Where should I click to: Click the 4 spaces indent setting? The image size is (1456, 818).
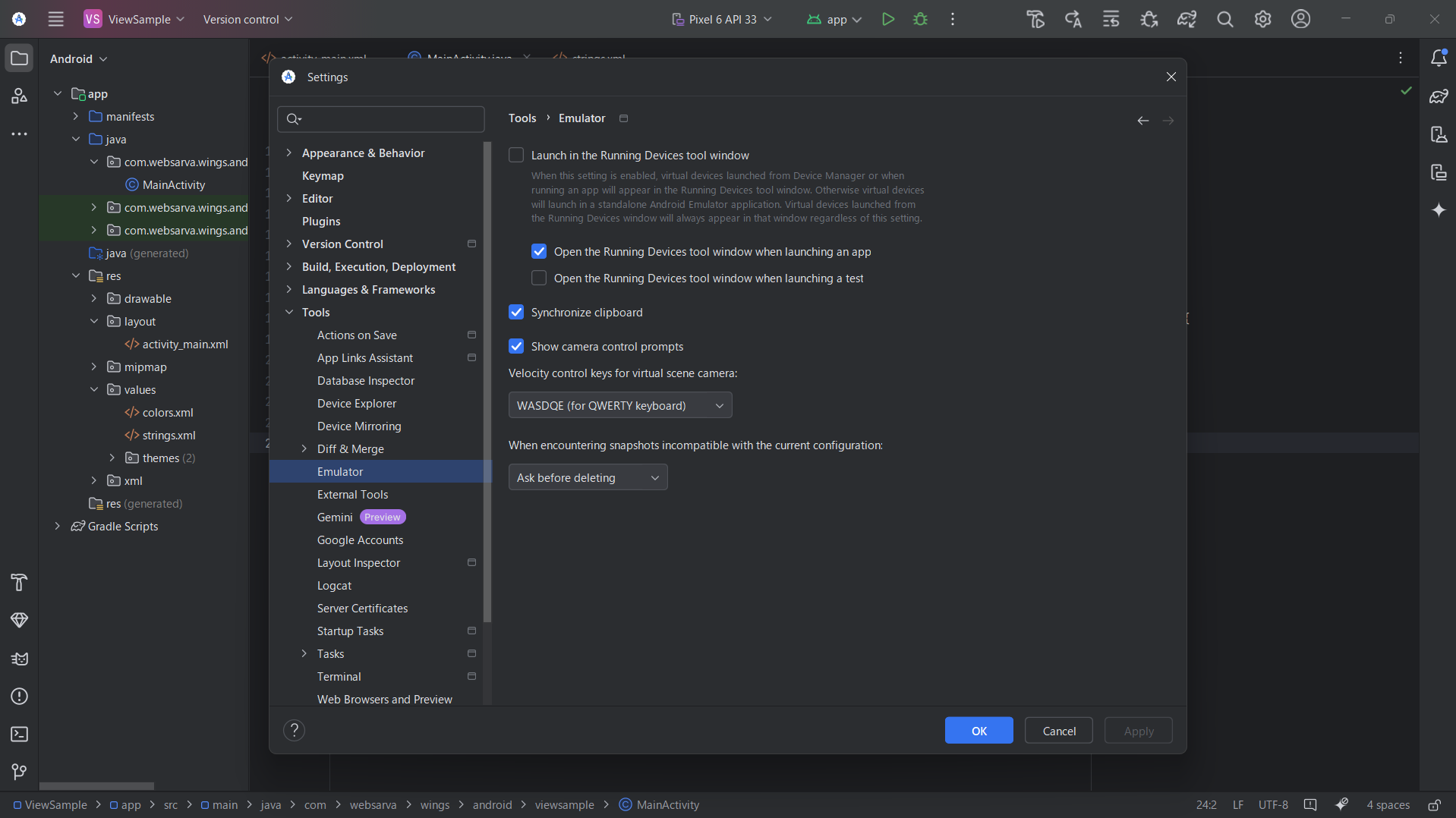point(1388,805)
